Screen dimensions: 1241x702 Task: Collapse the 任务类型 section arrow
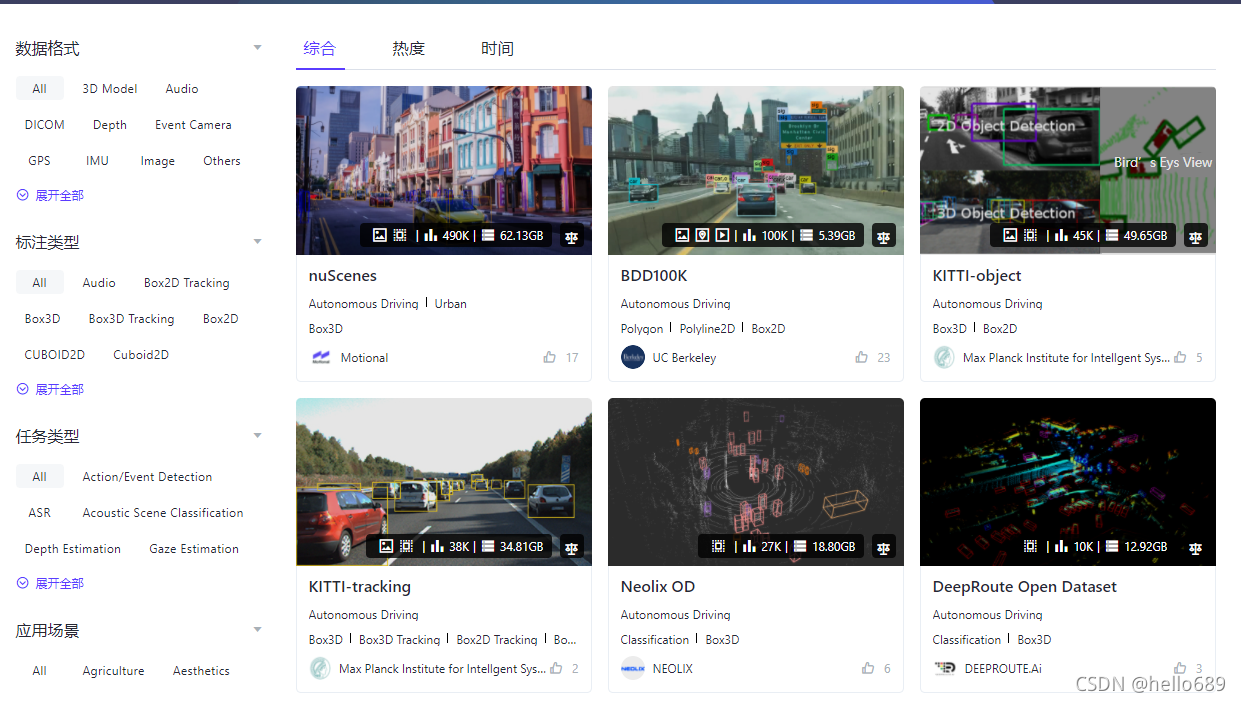pos(257,436)
